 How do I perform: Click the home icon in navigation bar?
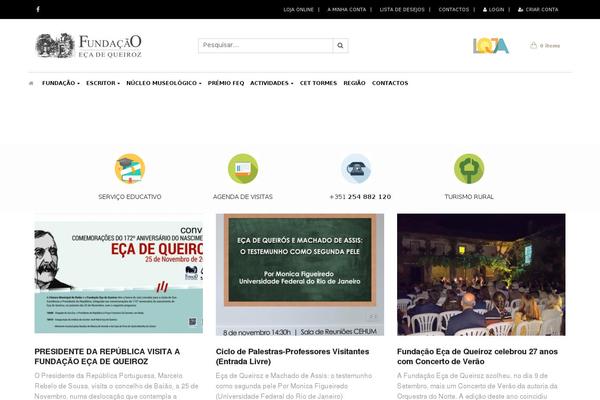tap(31, 83)
